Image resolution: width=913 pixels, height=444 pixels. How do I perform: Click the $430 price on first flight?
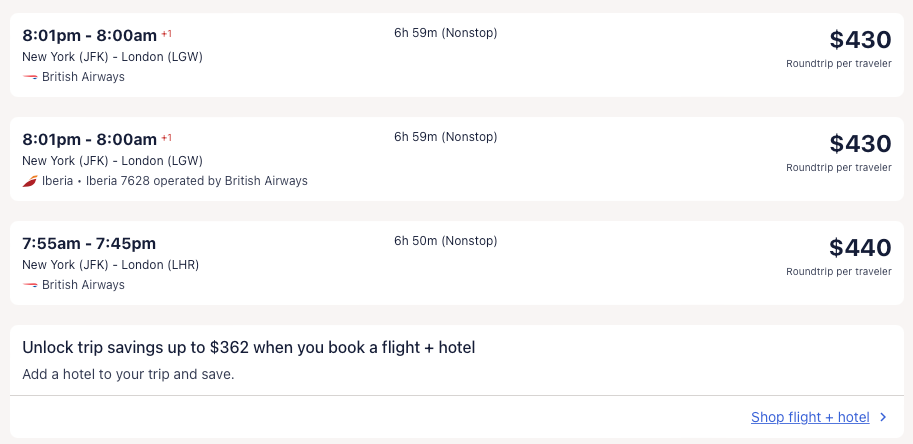coord(859,40)
